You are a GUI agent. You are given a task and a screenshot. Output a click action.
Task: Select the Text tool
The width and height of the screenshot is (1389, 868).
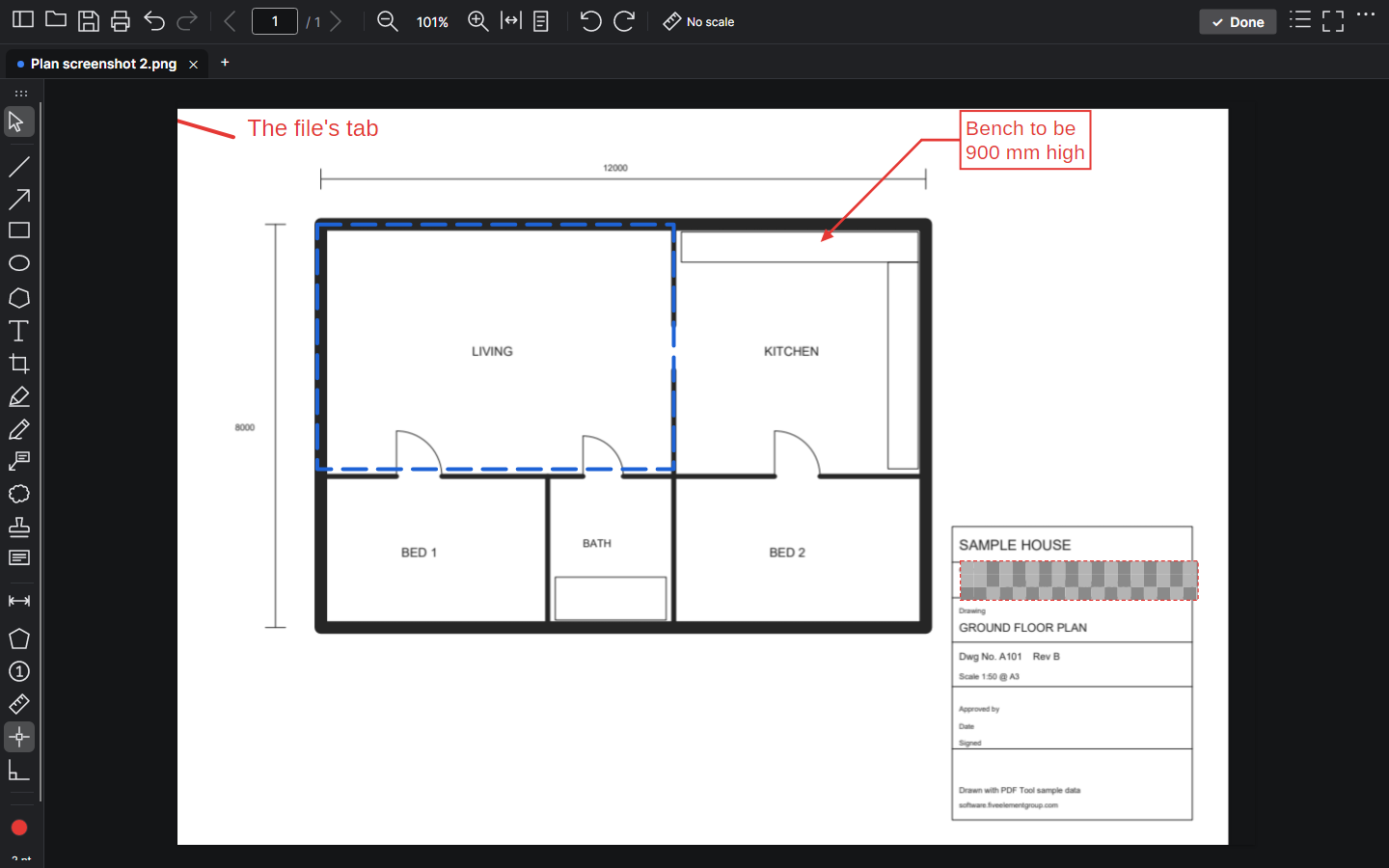pyautogui.click(x=19, y=331)
